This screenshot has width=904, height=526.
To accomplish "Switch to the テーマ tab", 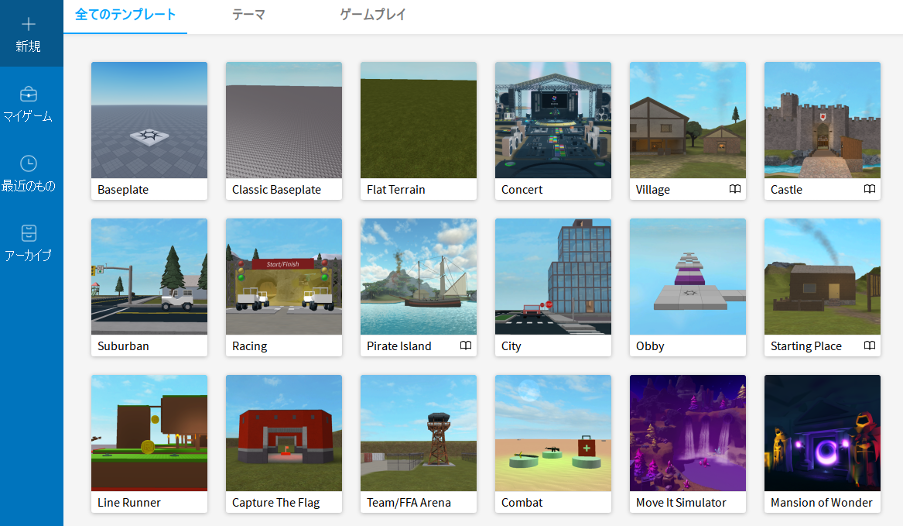I will pos(248,15).
